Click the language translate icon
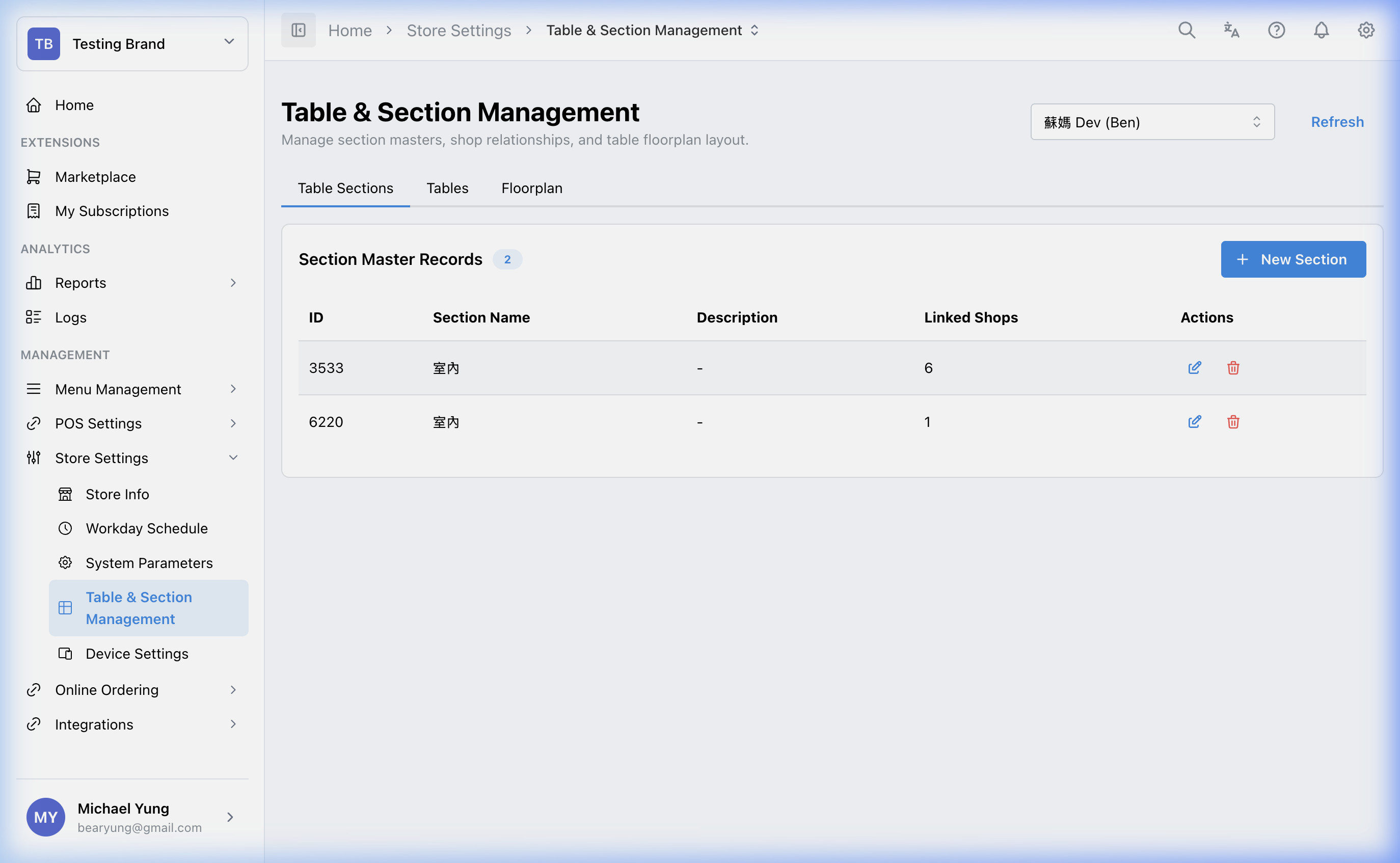Viewport: 1400px width, 863px height. point(1231,30)
